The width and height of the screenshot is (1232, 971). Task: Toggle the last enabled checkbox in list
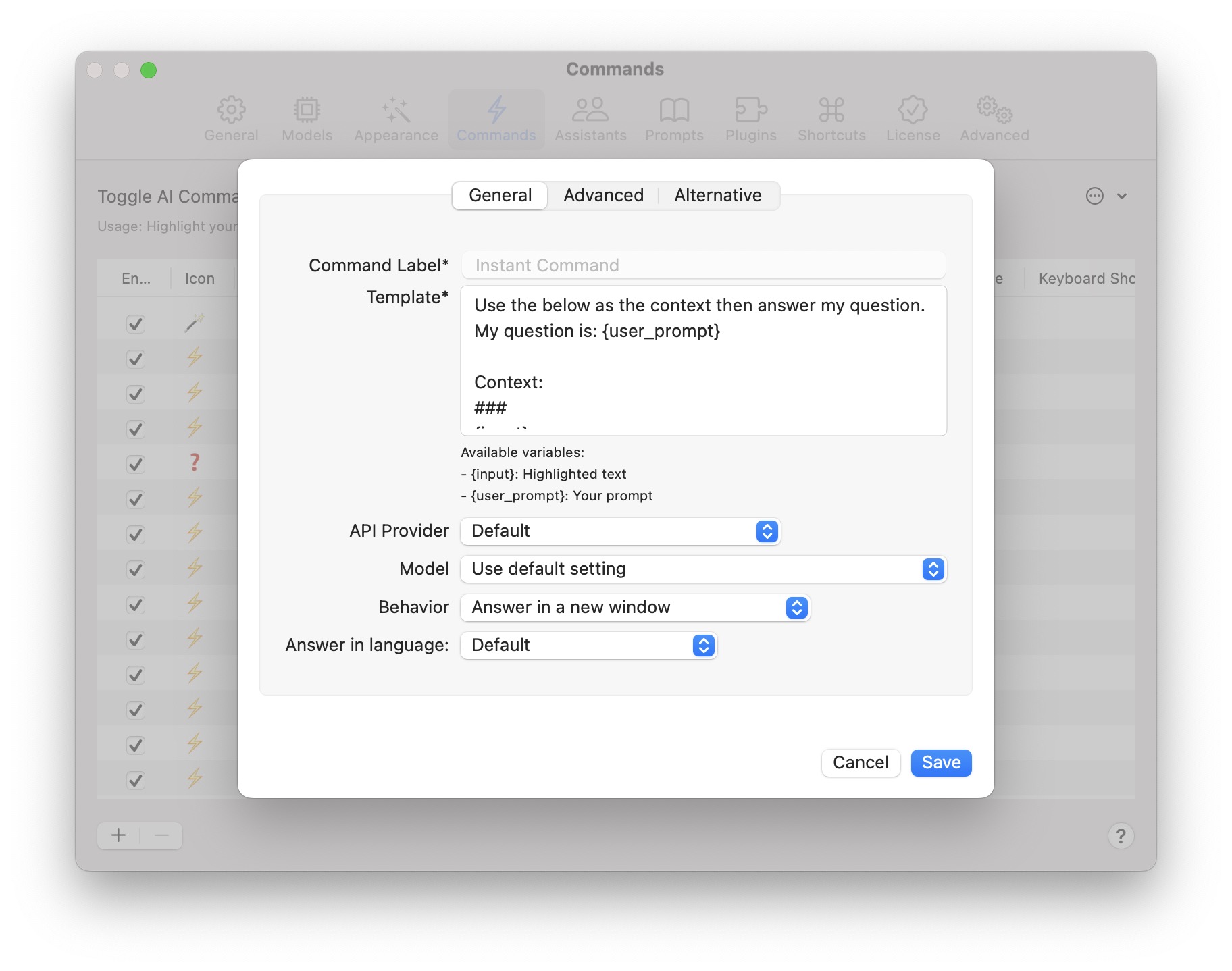(136, 781)
